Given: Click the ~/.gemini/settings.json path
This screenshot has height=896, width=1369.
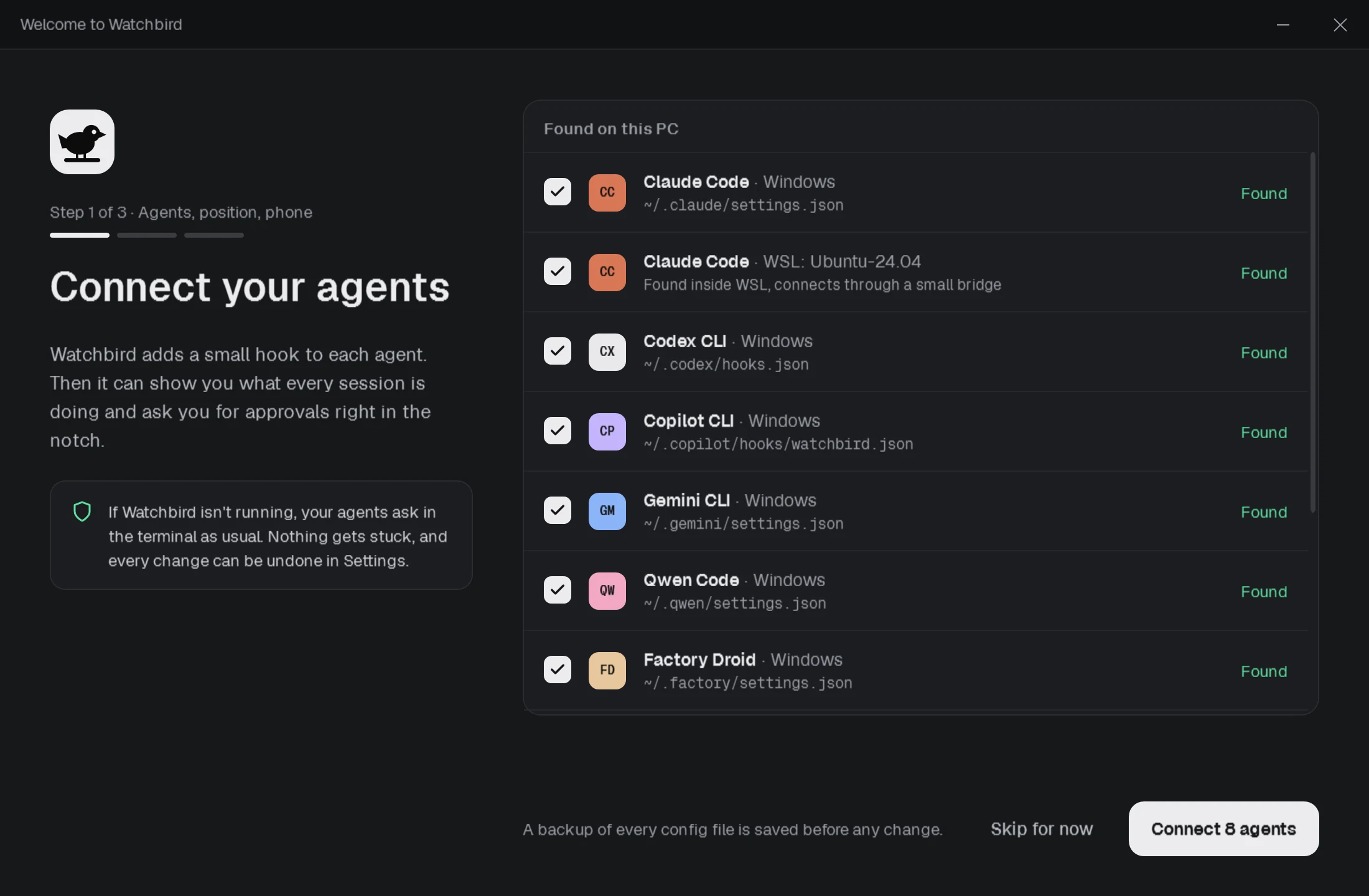Looking at the screenshot, I should pyautogui.click(x=744, y=524).
